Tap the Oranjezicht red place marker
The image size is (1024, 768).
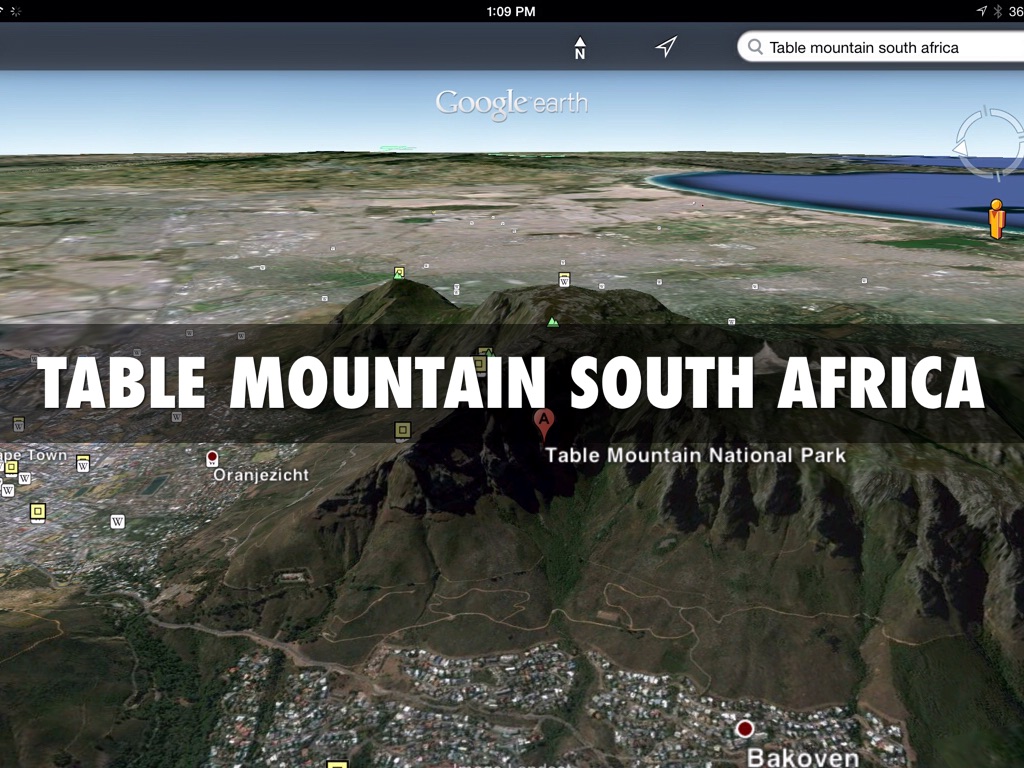click(x=212, y=457)
